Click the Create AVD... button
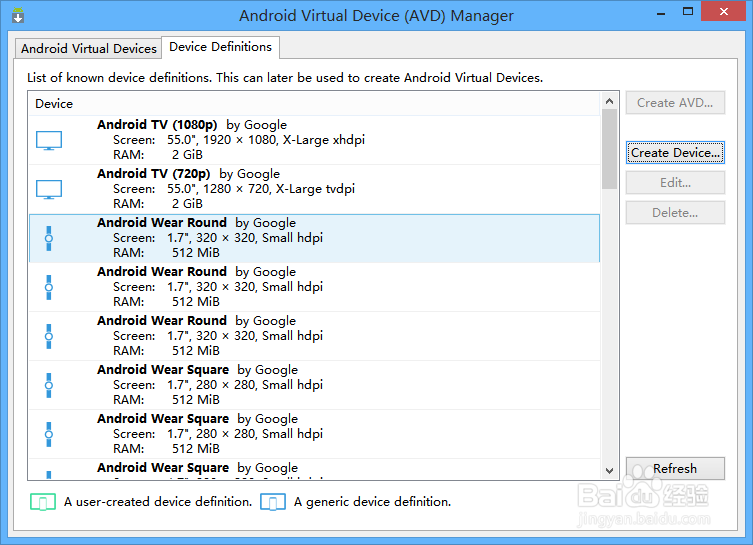 675,103
